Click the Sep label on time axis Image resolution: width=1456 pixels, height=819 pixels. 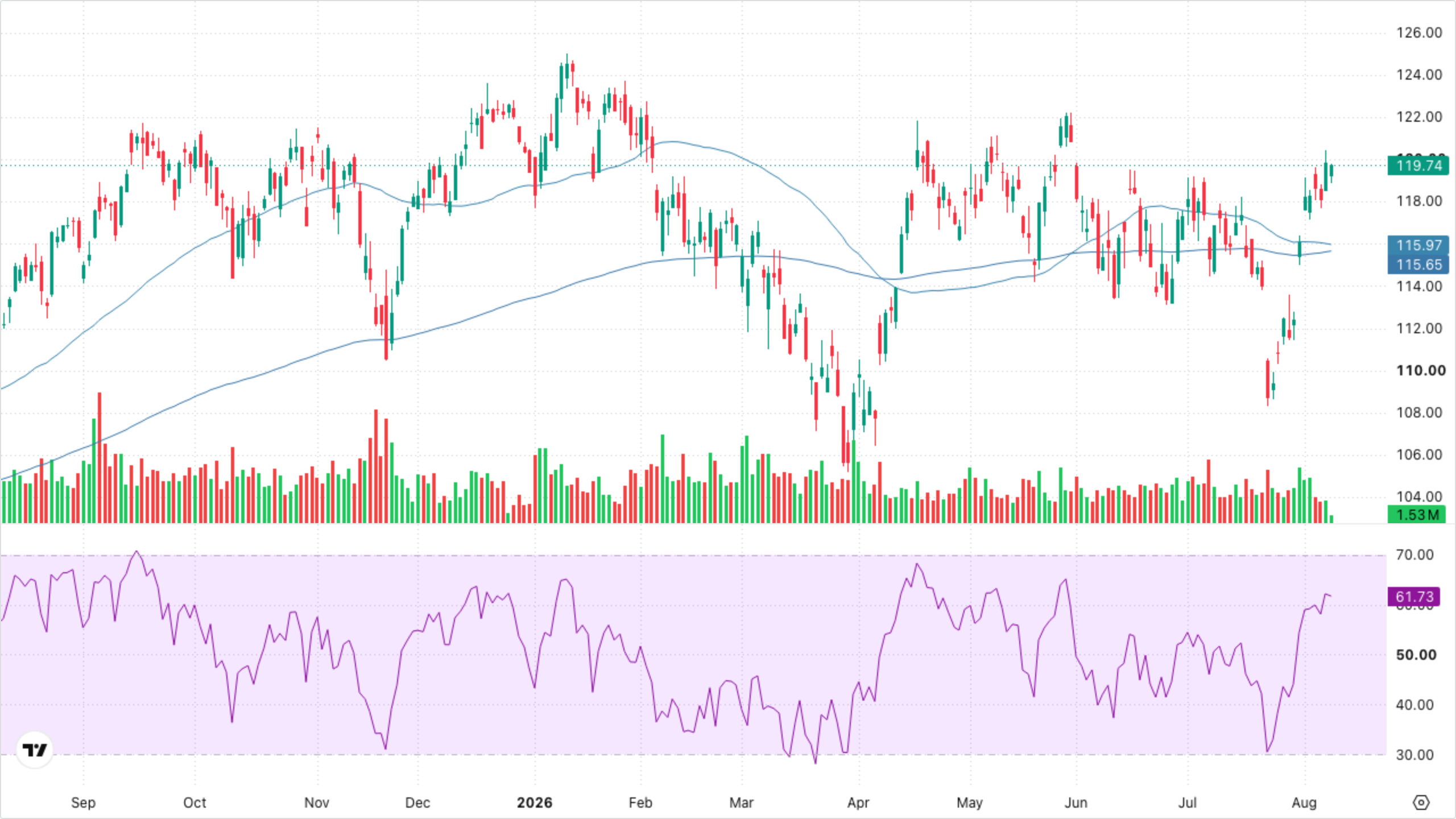pos(83,803)
